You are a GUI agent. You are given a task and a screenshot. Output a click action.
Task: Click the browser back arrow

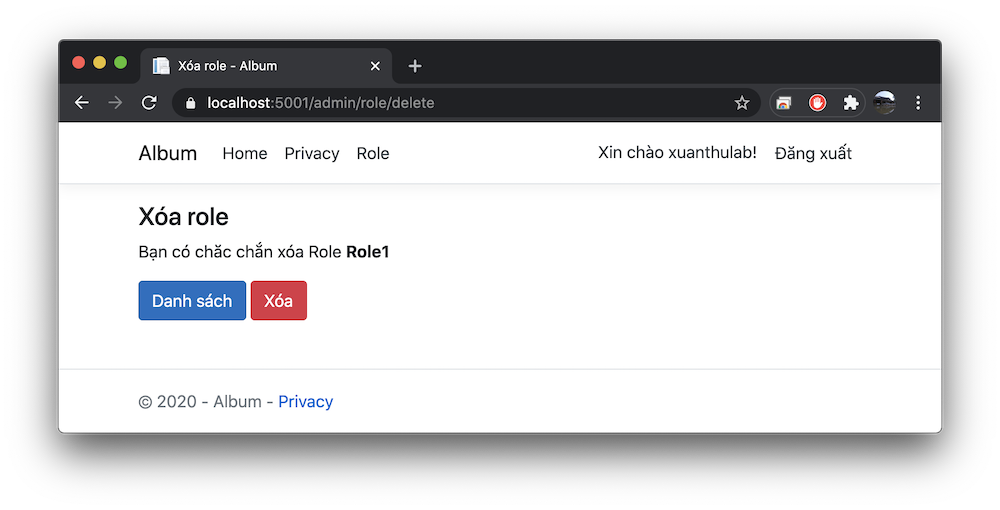[x=82, y=103]
